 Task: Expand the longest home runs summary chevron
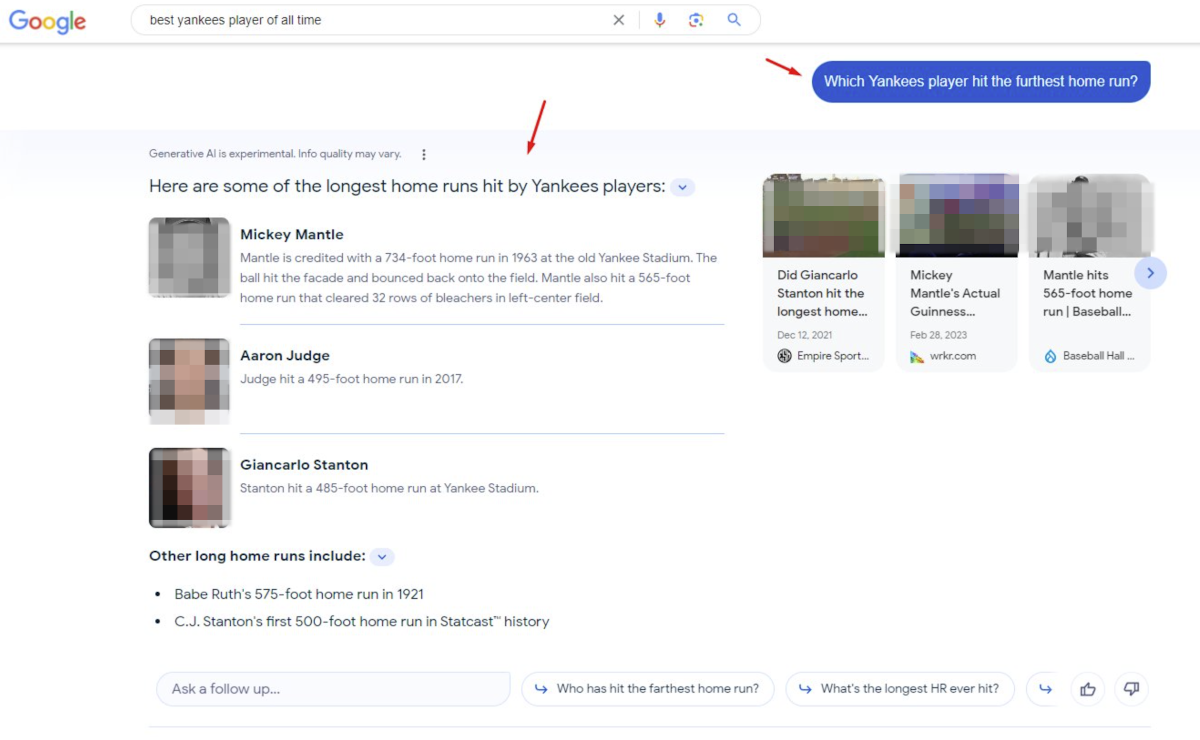tap(682, 187)
